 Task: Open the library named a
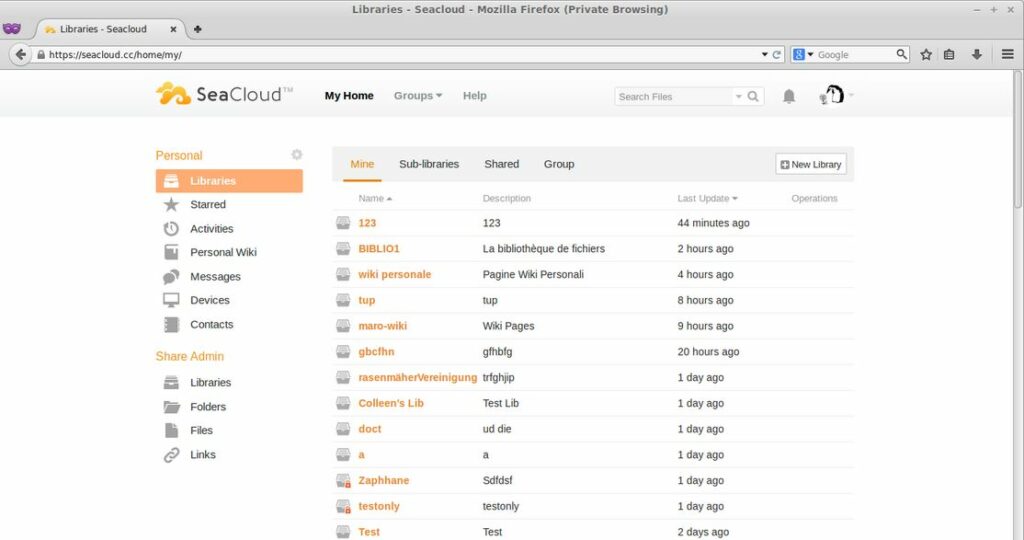pyautogui.click(x=361, y=454)
